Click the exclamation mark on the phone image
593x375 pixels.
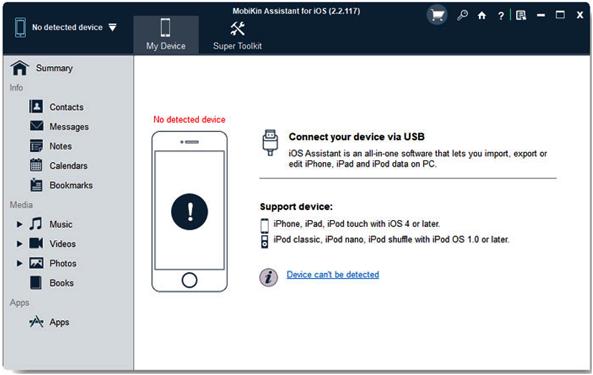point(189,212)
